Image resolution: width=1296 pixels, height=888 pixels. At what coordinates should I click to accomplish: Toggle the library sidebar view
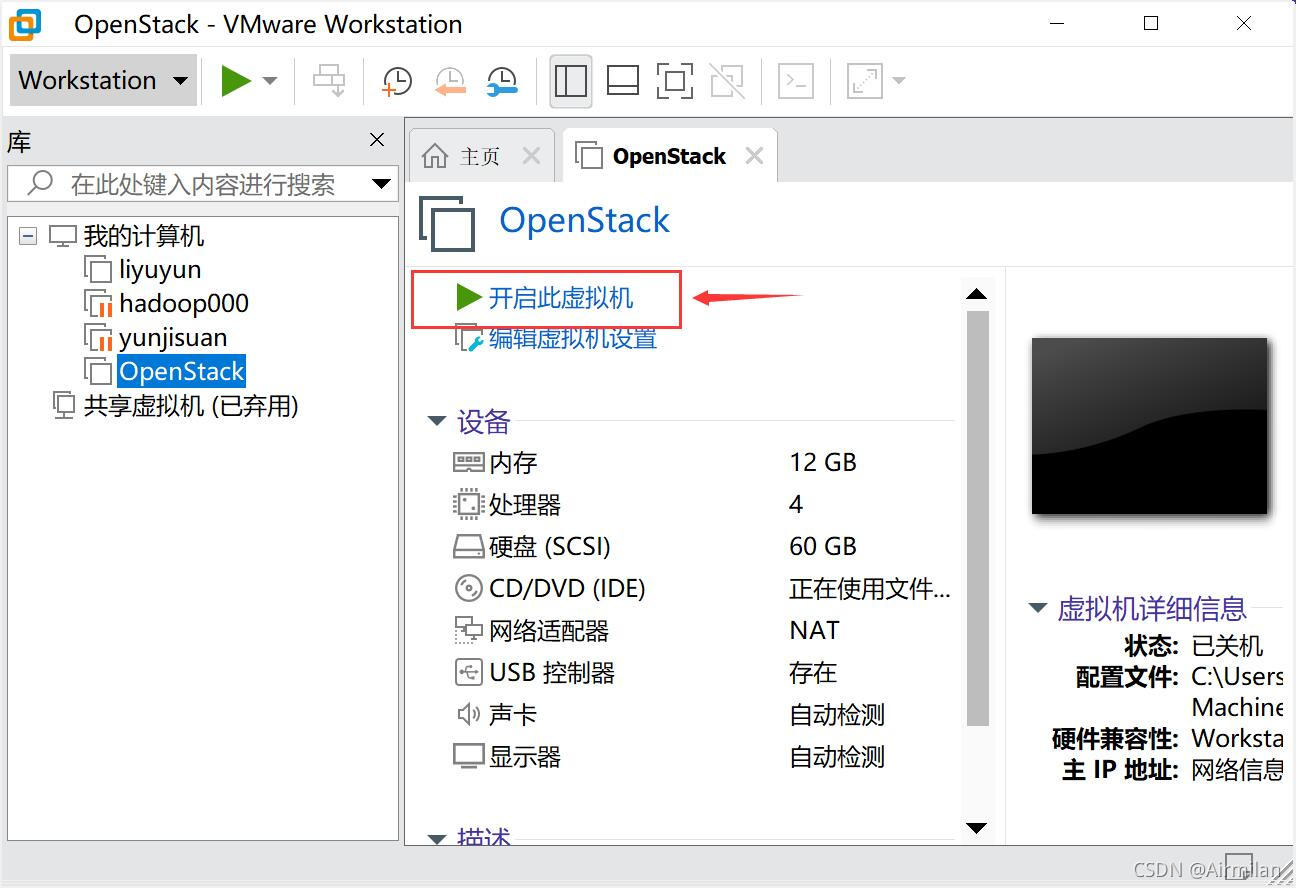[x=571, y=81]
